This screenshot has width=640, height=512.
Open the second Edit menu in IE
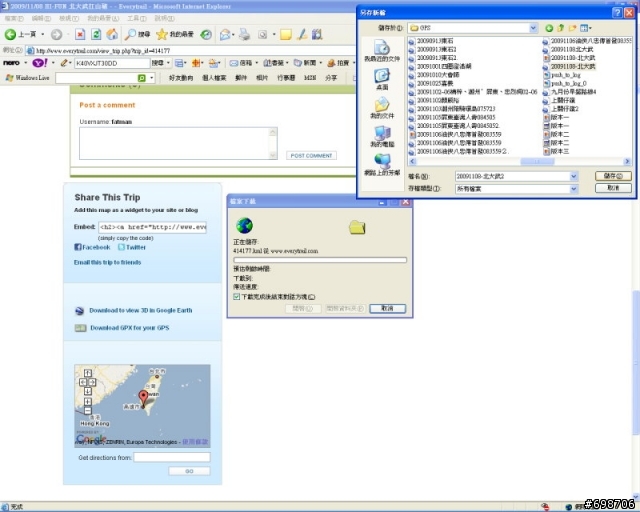[x=41, y=18]
